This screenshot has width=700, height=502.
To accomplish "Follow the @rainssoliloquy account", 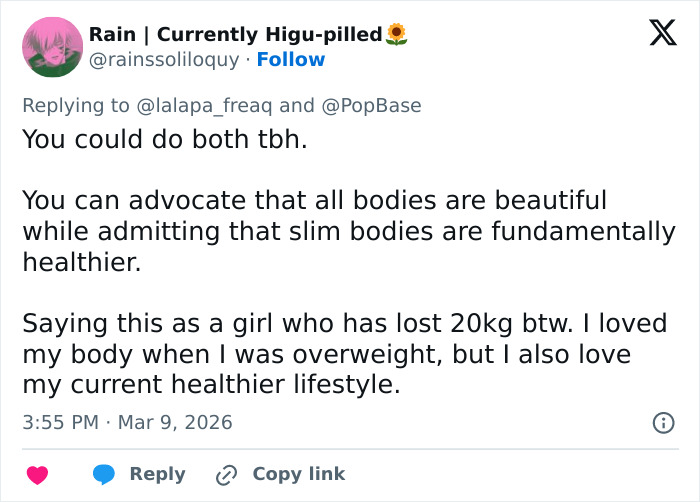I will [x=291, y=60].
